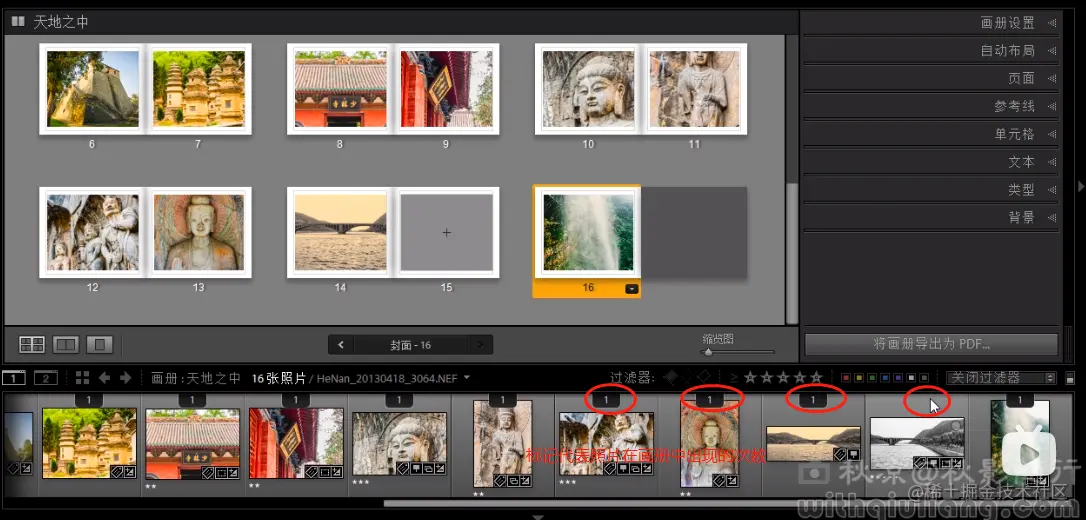Switch to multi-page grid view
Screen dimensions: 1086x520
click(32, 344)
